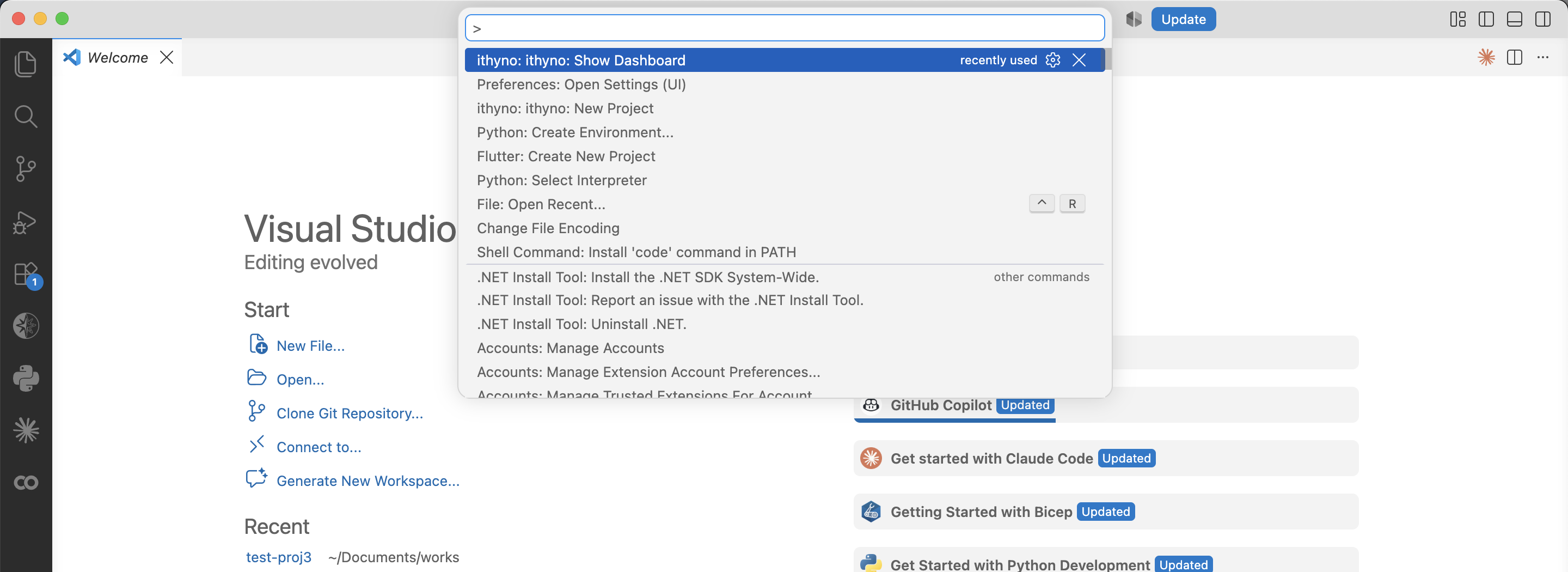This screenshot has height=572, width=1568.
Task: Click the Copilot icon beside Update
Action: (x=1134, y=19)
